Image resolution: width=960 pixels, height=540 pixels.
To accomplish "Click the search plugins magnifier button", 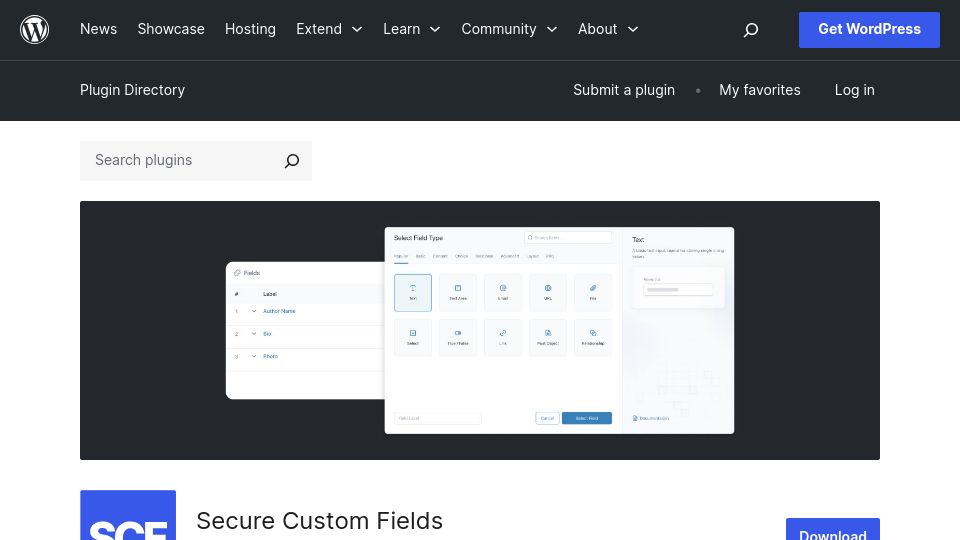I will pos(292,160).
